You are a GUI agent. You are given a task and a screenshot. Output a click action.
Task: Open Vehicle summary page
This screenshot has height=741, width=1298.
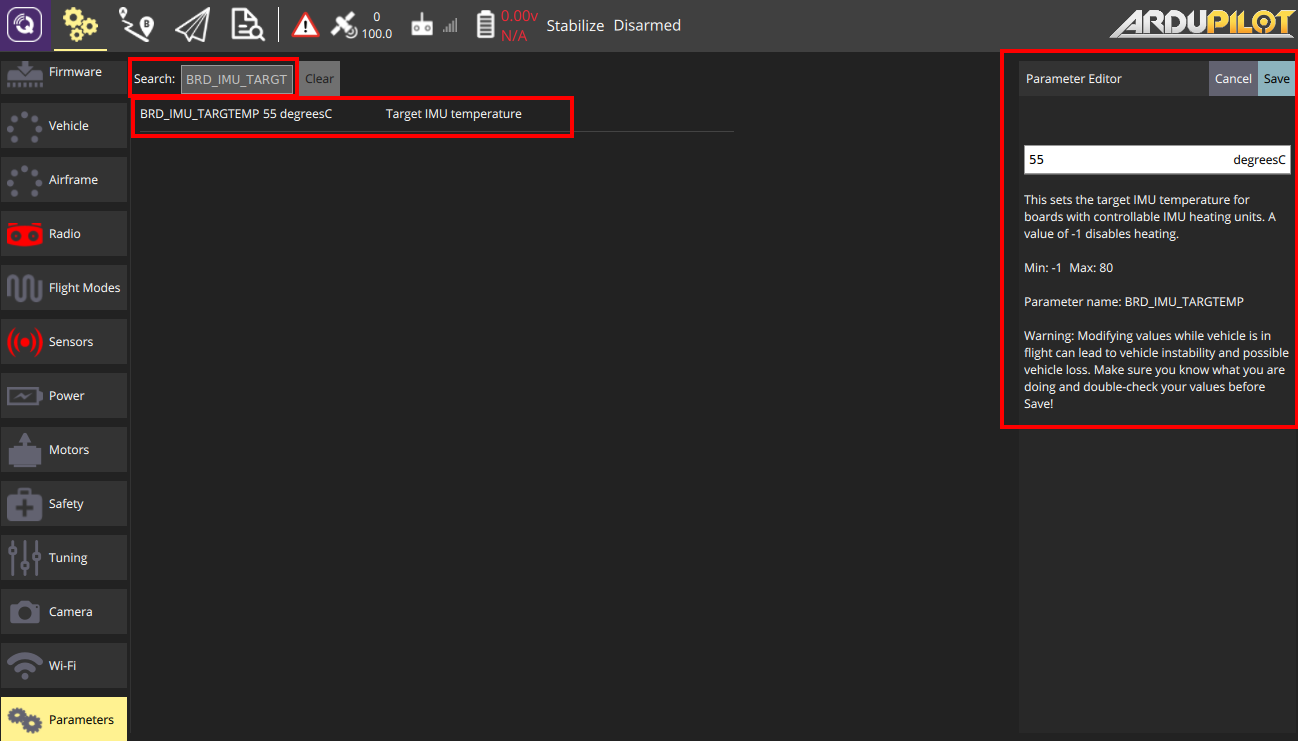click(x=64, y=126)
